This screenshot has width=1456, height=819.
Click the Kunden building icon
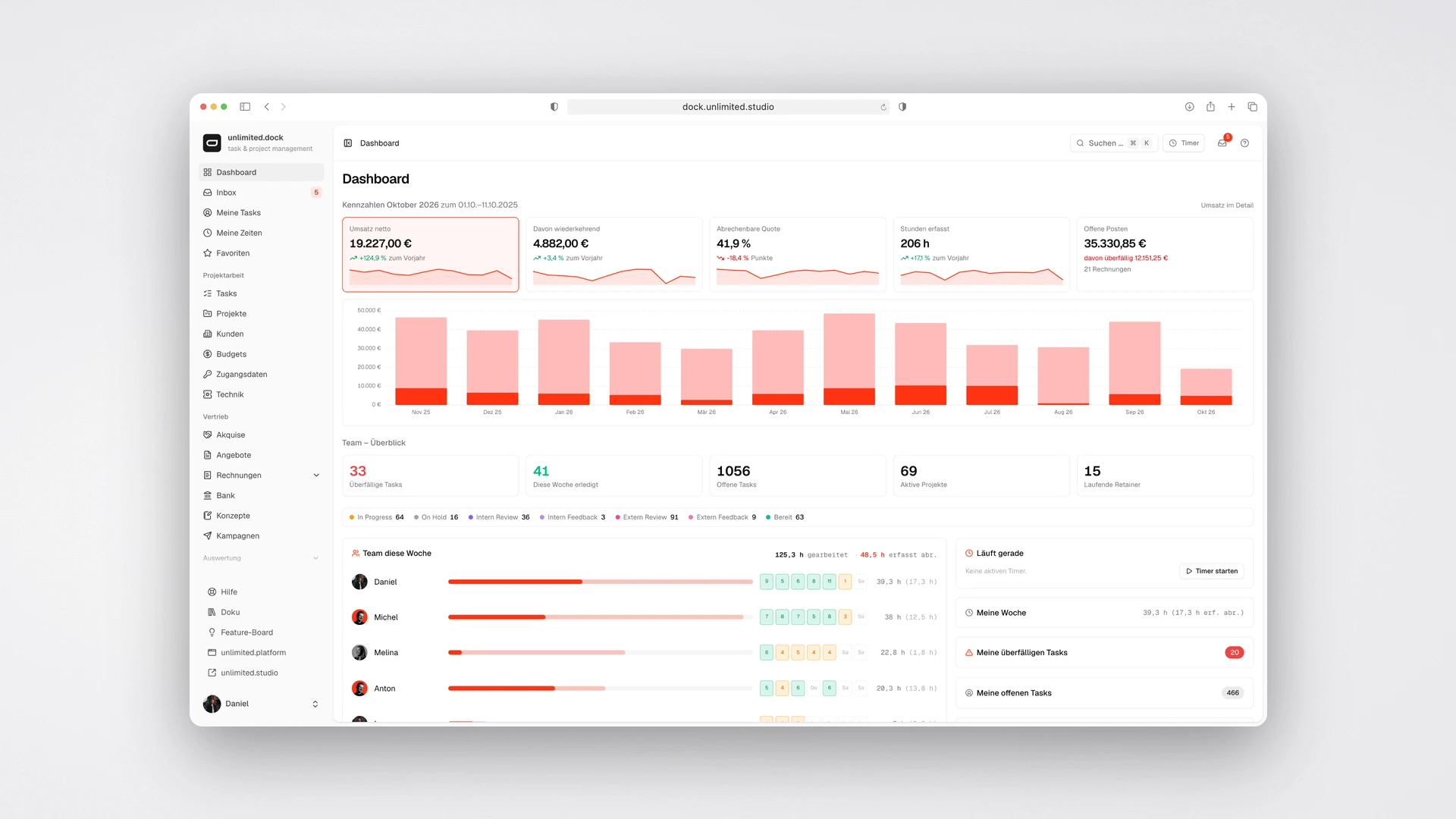tap(208, 334)
